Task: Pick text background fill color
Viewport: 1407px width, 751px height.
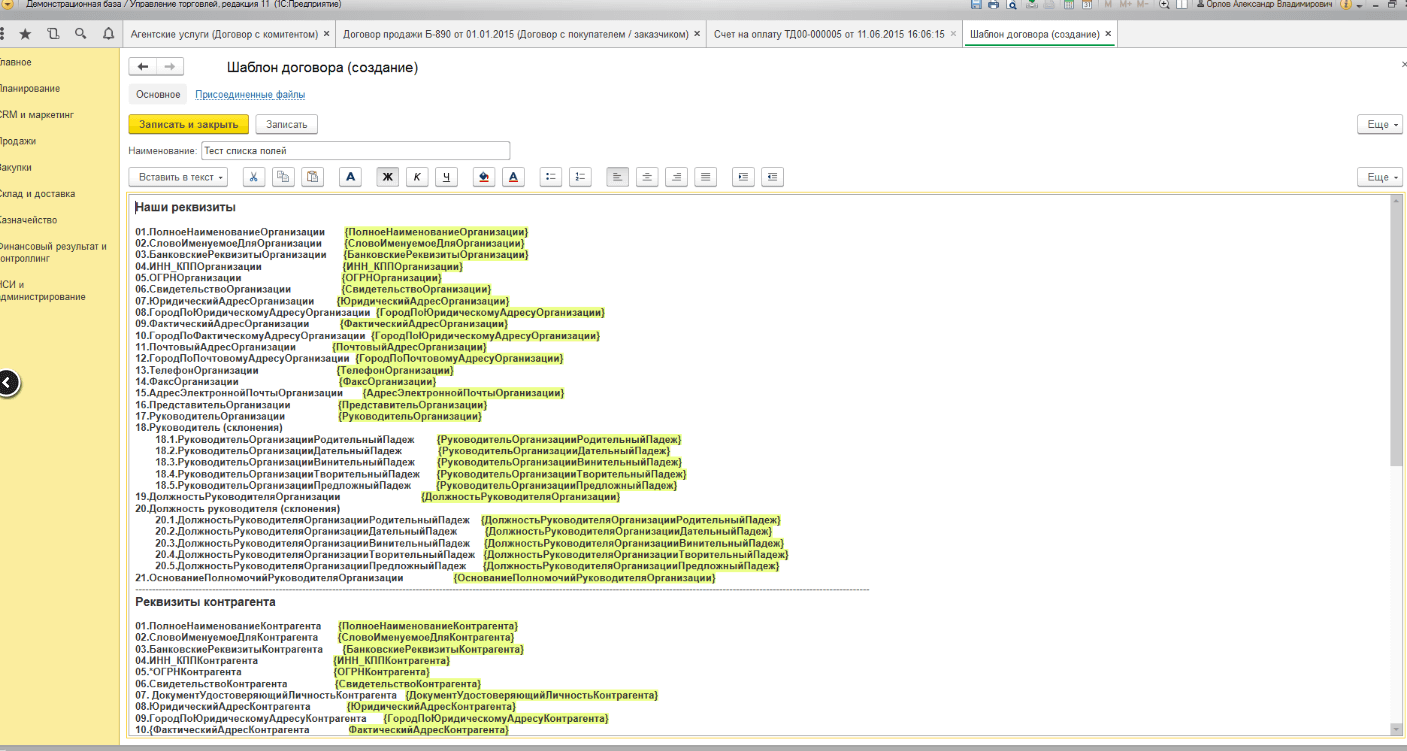Action: tap(485, 177)
